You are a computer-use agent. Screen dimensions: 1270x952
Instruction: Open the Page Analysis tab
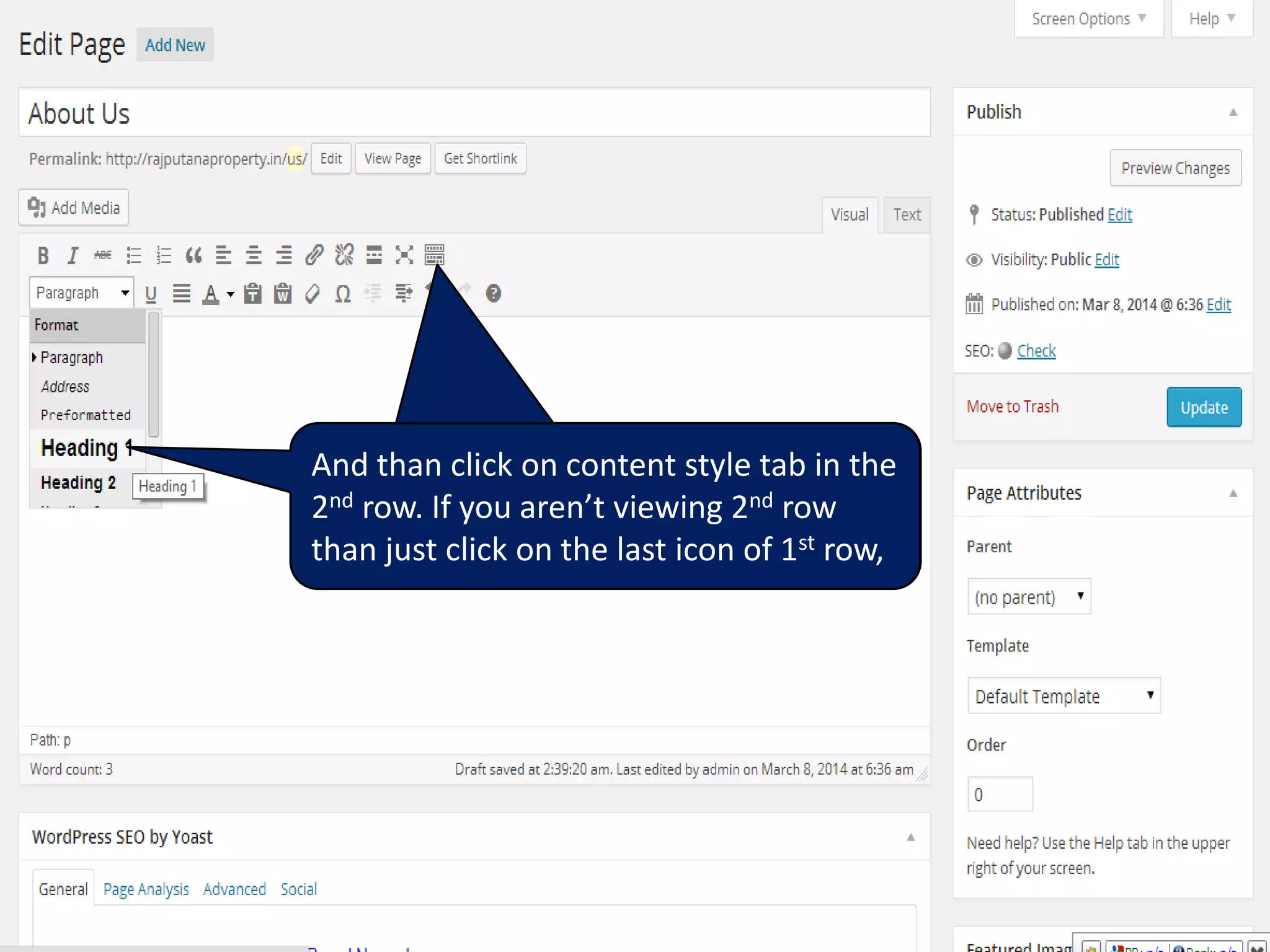[x=146, y=889]
